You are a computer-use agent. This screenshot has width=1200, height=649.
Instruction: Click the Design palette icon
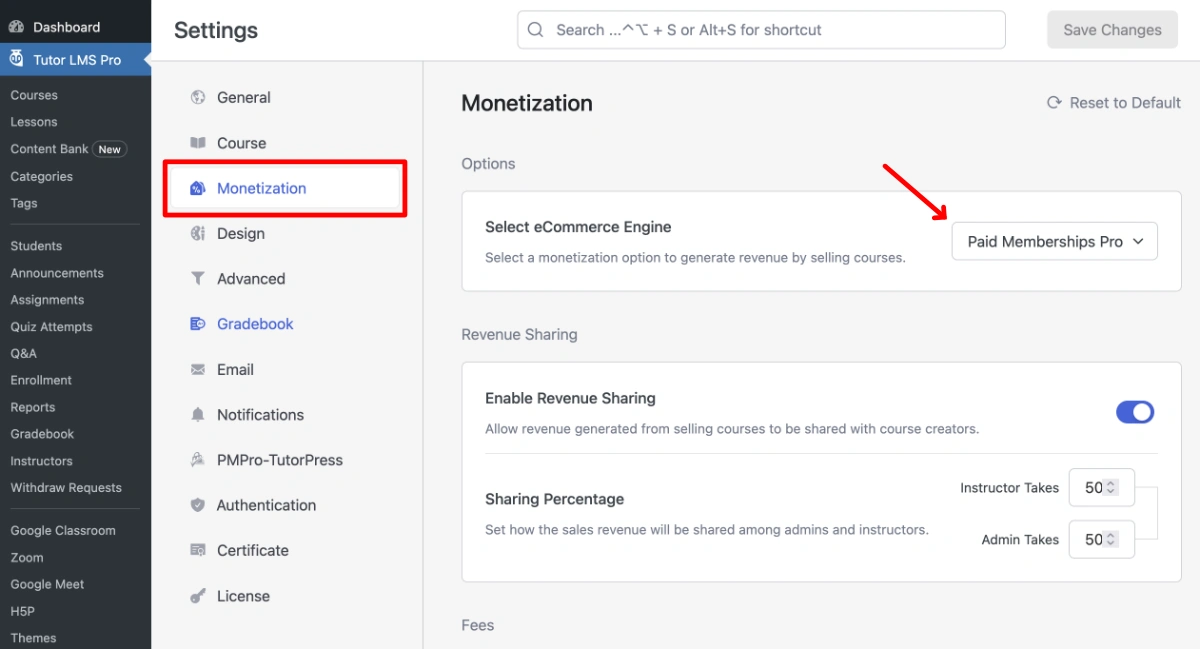tap(198, 233)
